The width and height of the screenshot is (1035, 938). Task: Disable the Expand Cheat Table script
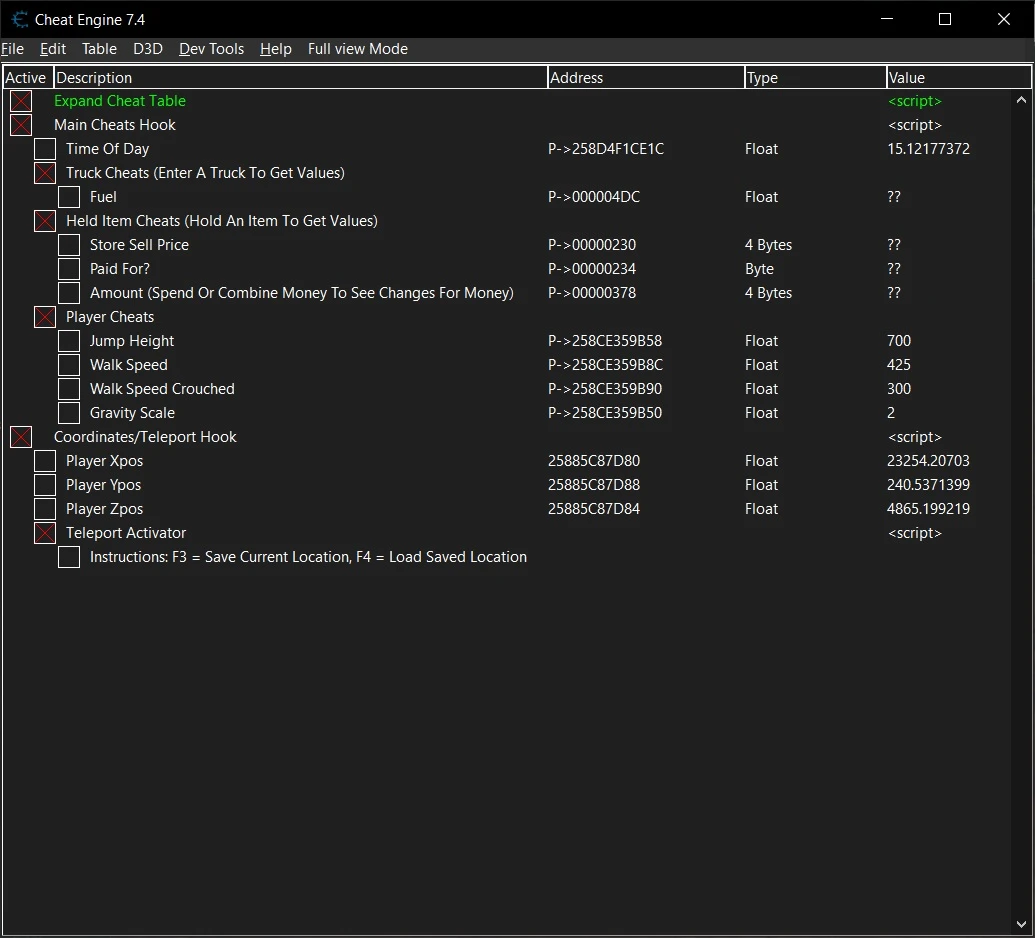[20, 100]
